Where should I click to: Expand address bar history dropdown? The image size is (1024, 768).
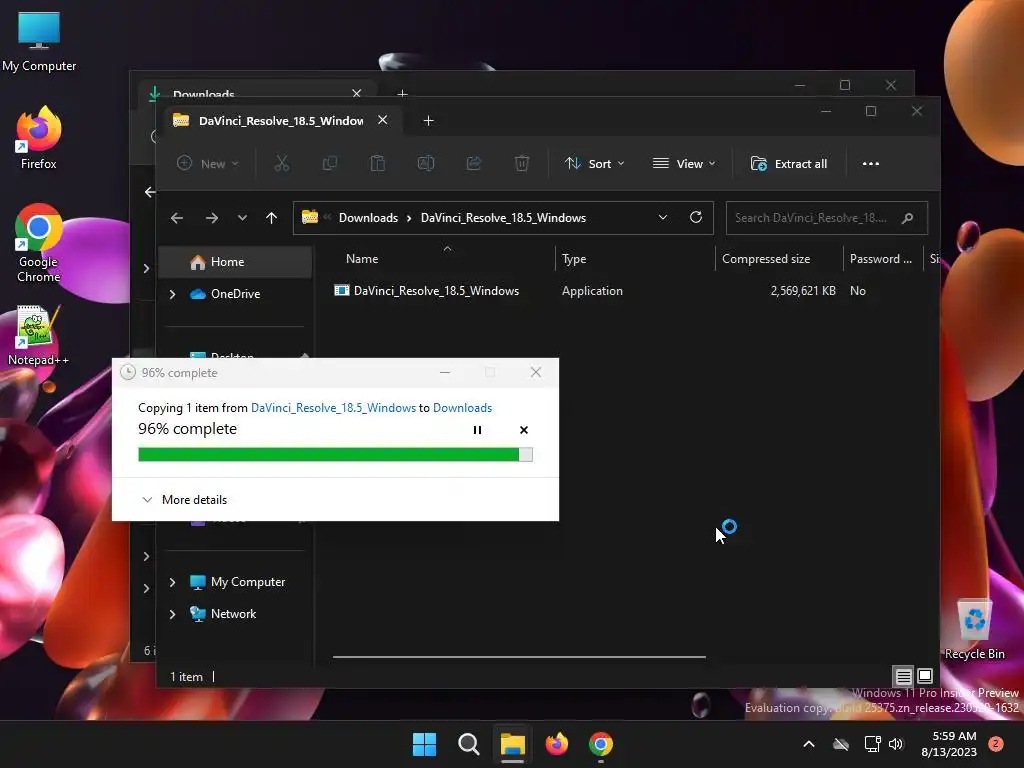click(x=663, y=217)
